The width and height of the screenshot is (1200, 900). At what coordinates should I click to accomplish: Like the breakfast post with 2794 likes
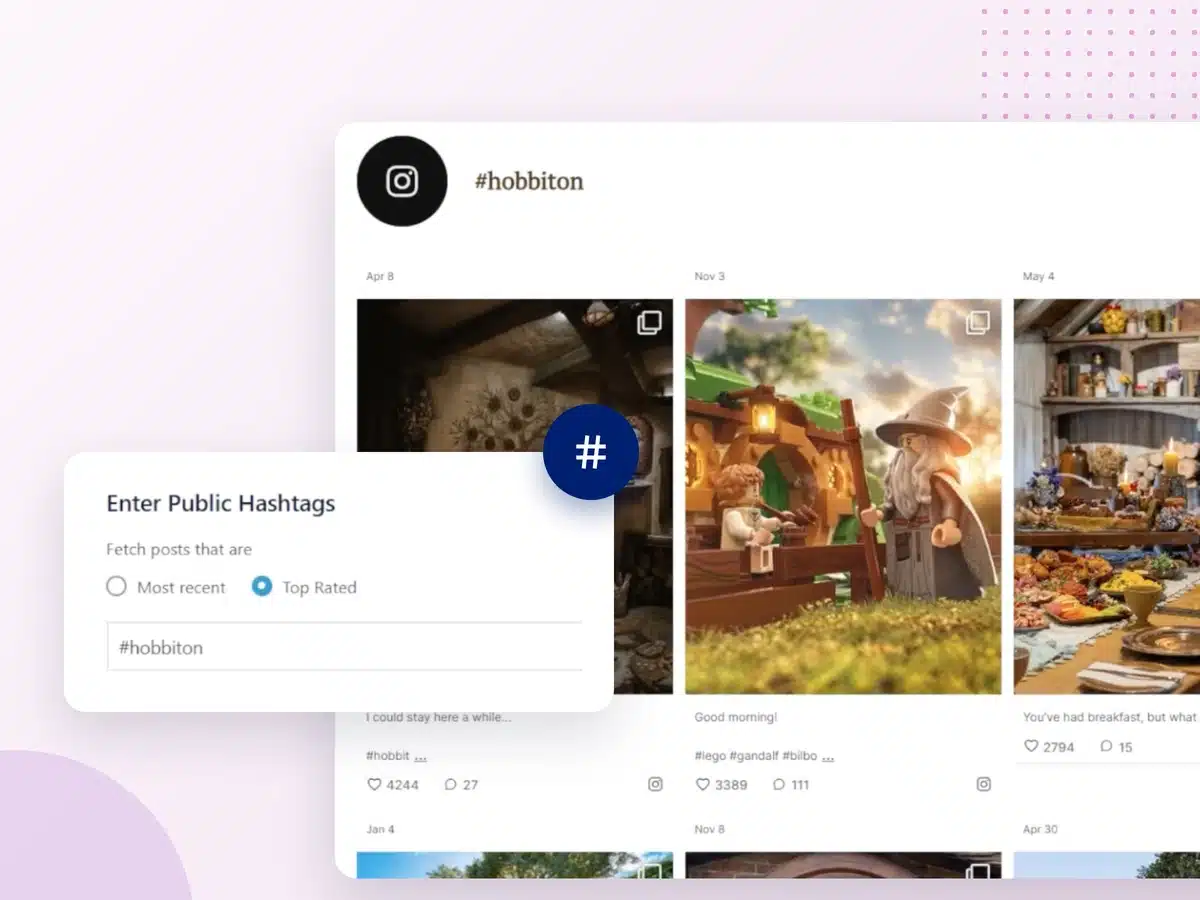(x=1031, y=746)
